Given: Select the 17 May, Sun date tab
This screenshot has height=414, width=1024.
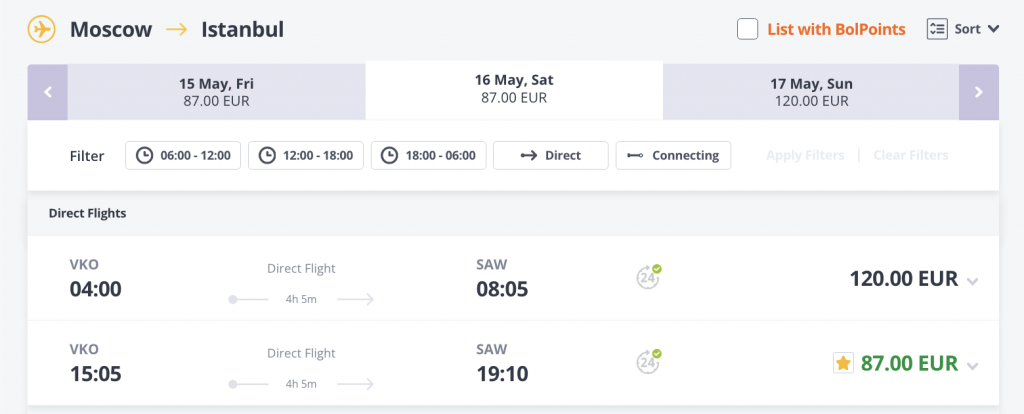Looking at the screenshot, I should (x=811, y=92).
